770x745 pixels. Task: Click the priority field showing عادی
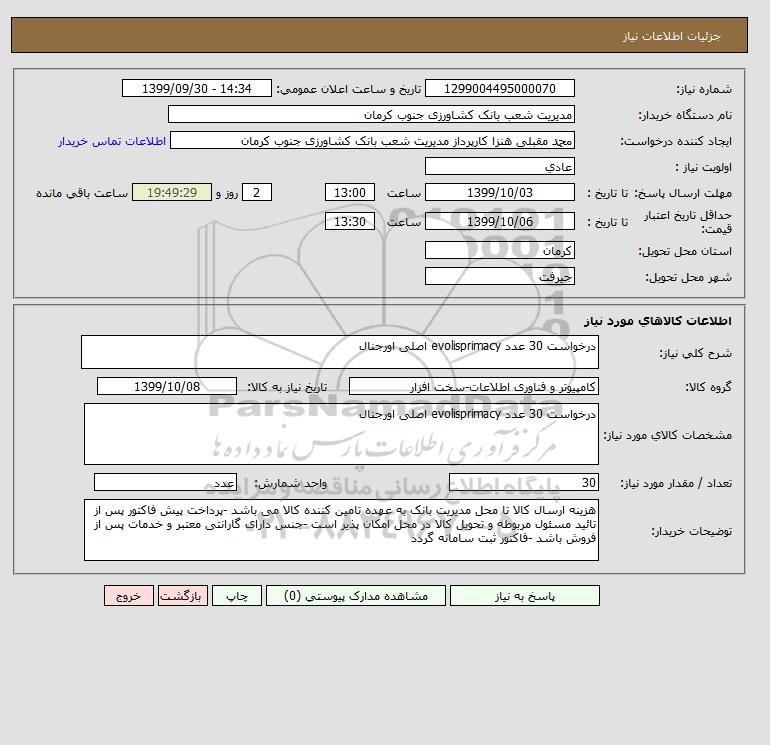pos(499,166)
